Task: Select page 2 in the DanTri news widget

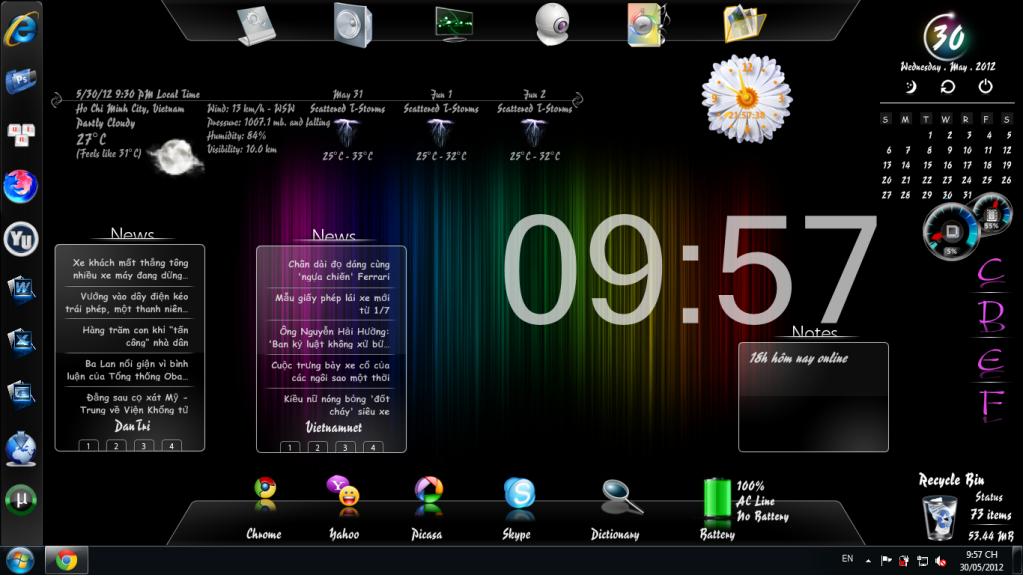Action: click(x=115, y=446)
